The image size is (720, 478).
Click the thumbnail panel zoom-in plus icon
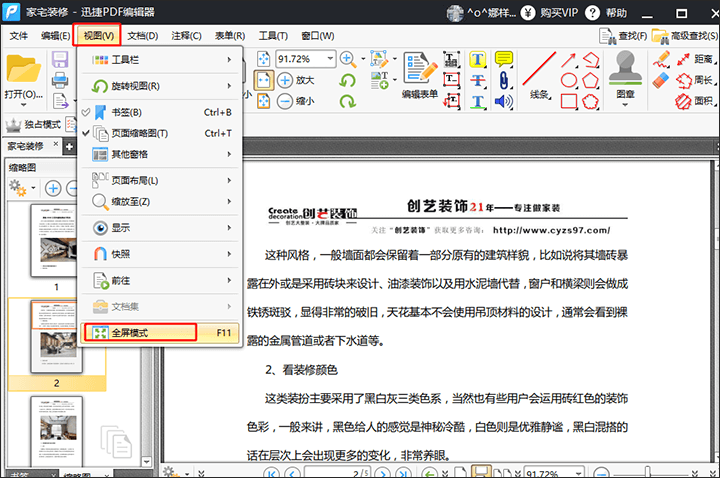point(53,188)
